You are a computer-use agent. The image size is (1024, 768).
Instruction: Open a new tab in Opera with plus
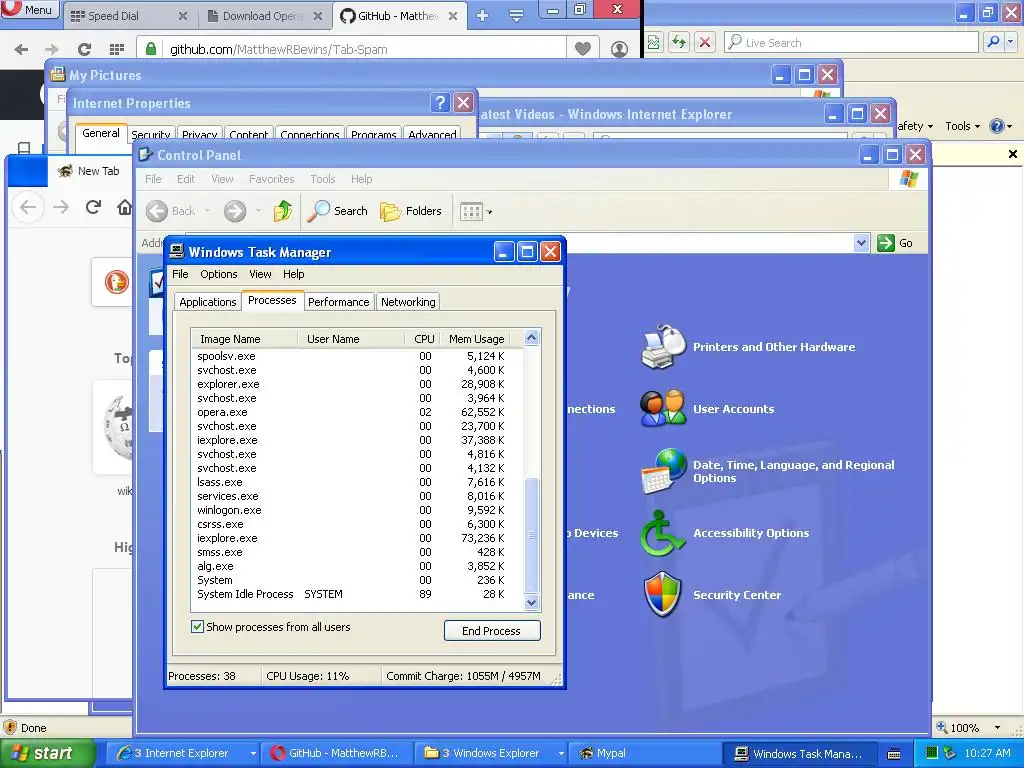coord(483,16)
